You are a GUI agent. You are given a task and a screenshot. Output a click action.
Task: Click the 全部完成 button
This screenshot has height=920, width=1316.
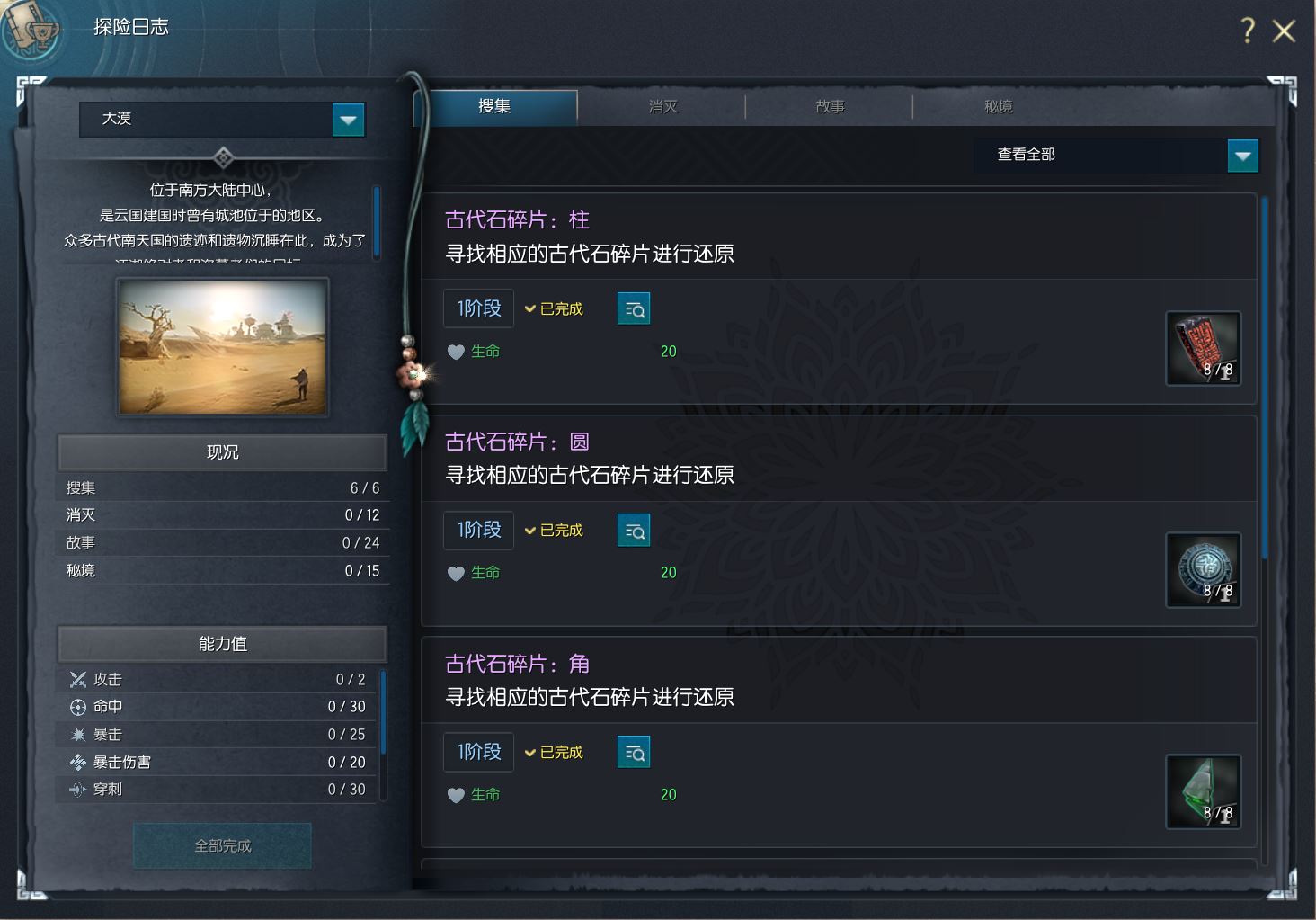(223, 845)
